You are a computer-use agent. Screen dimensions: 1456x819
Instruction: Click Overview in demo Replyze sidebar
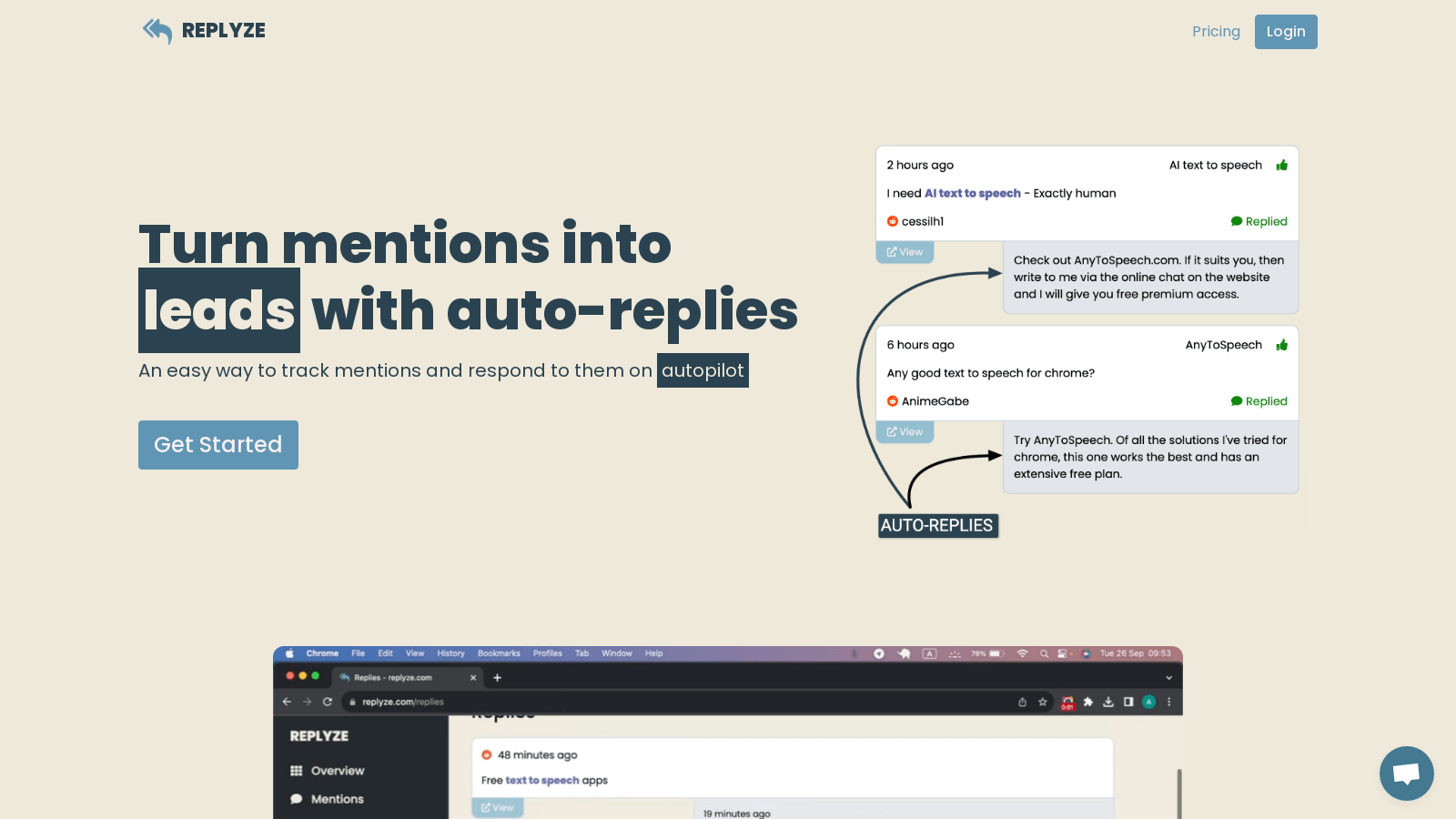328,771
